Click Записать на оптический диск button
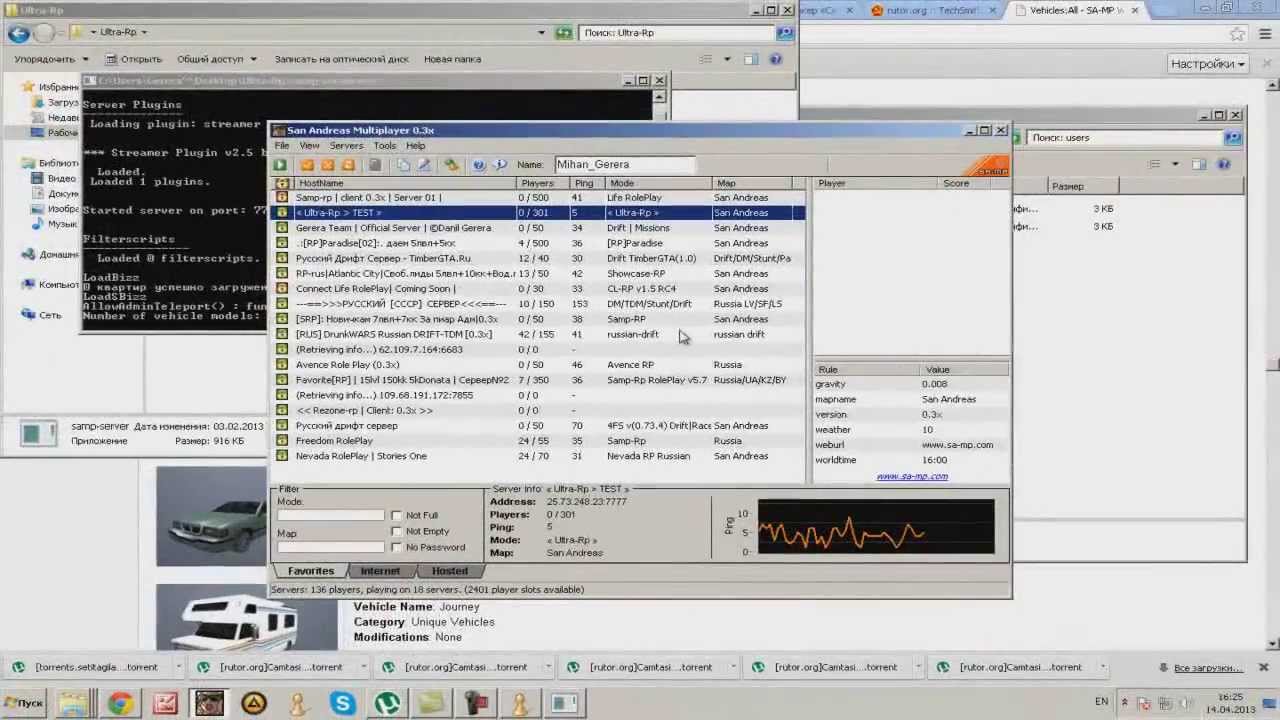This screenshot has height=720, width=1280. coord(341,59)
